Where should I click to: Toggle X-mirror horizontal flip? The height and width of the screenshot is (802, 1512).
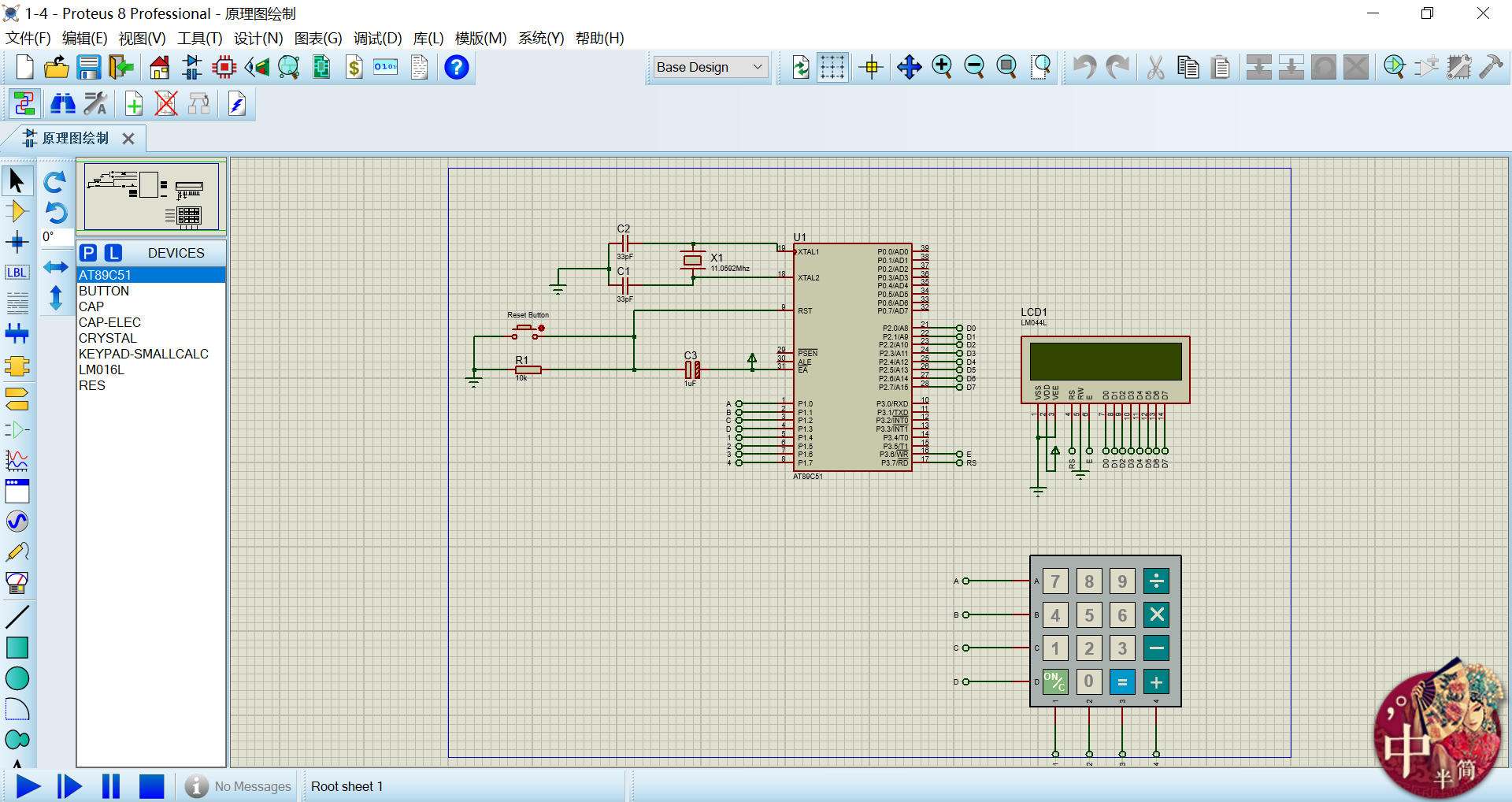coord(55,267)
